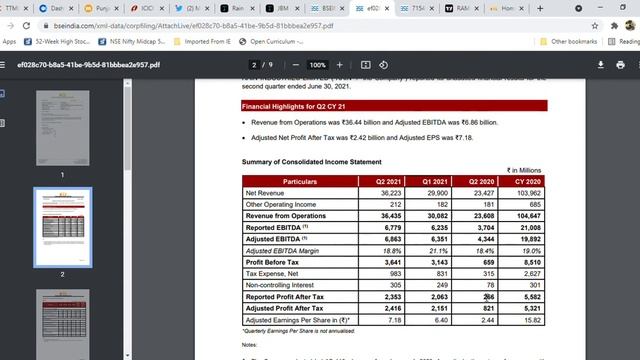This screenshot has height=360, width=640.
Task: Click the PDF page number field
Action: [254, 65]
